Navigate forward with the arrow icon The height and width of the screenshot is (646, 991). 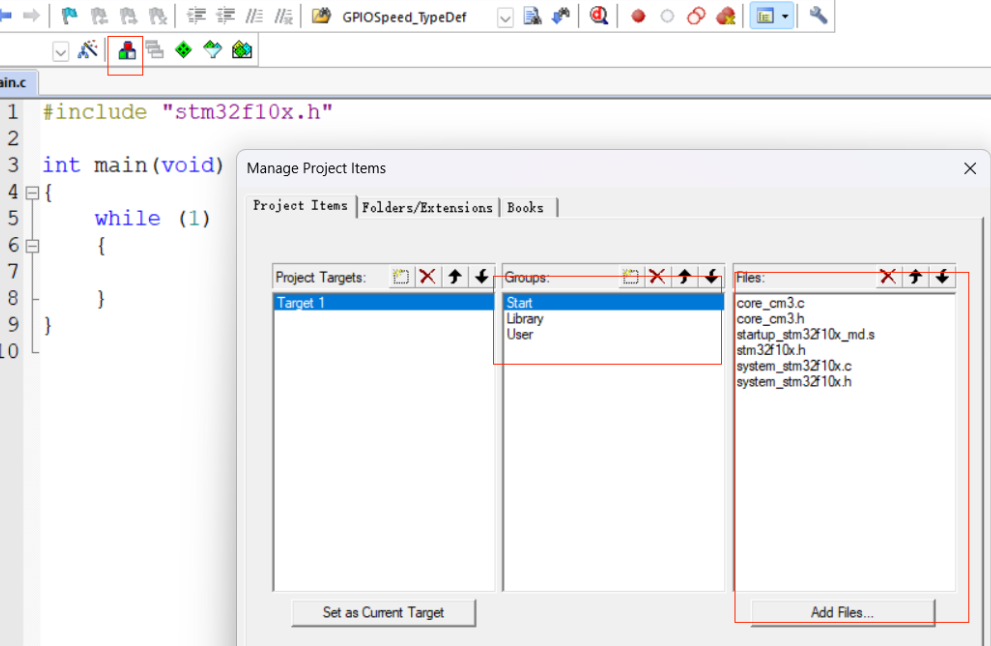[31, 15]
